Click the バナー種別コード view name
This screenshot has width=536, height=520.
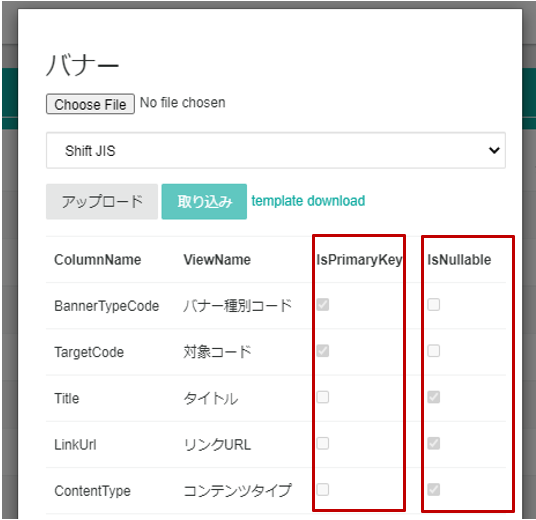click(238, 306)
